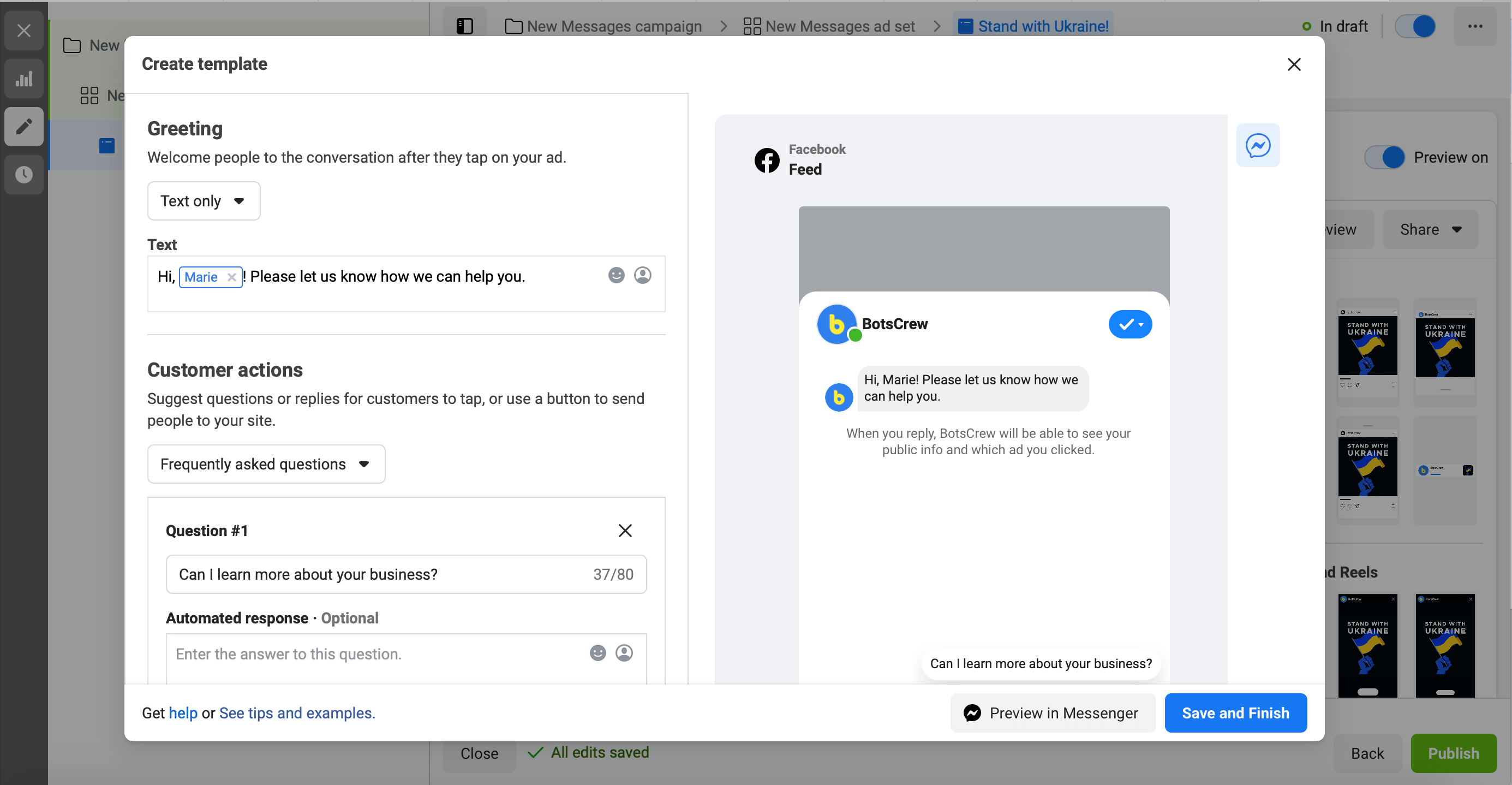Open right Reels Stand with Ukraine thumbnail

[1444, 645]
